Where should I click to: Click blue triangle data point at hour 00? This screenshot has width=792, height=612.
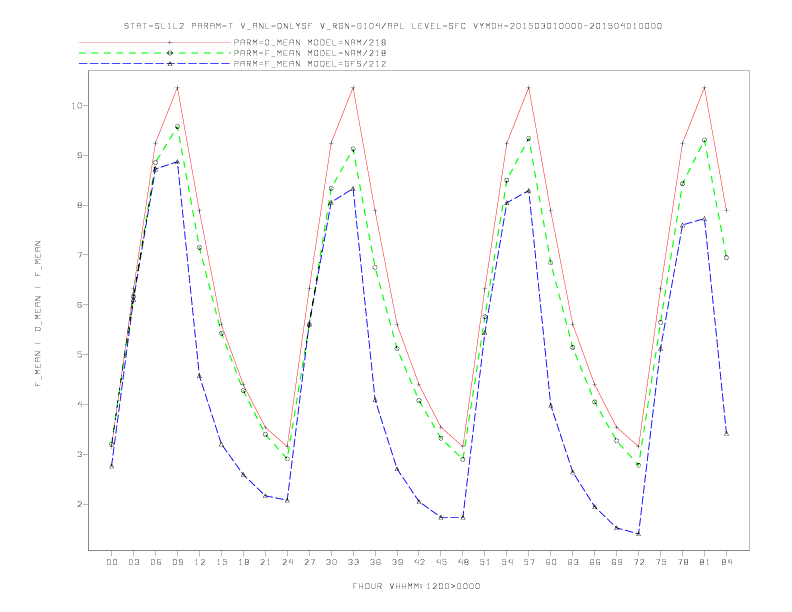pyautogui.click(x=112, y=466)
